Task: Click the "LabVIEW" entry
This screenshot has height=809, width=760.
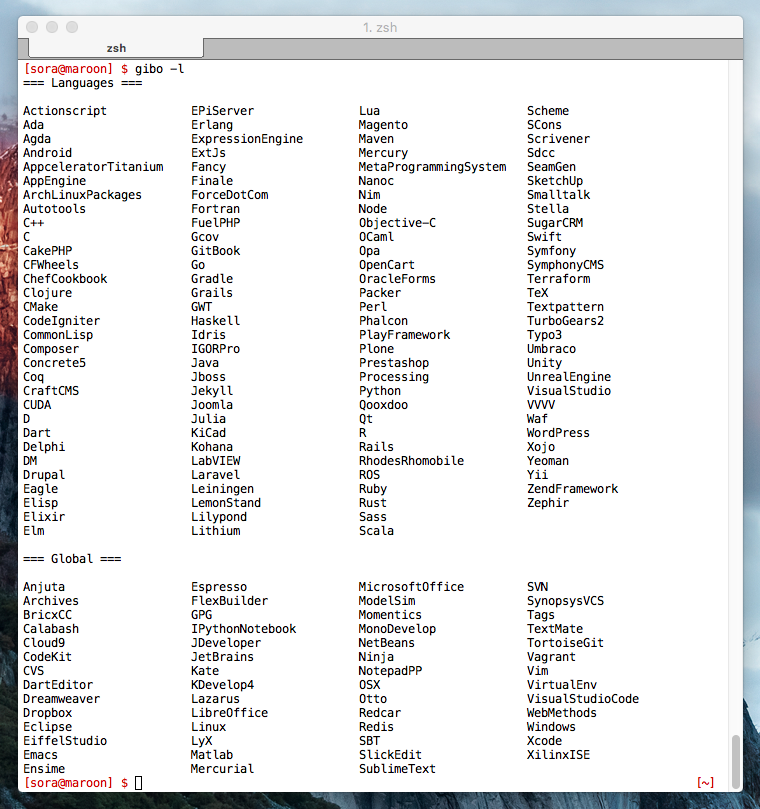Action: 216,461
